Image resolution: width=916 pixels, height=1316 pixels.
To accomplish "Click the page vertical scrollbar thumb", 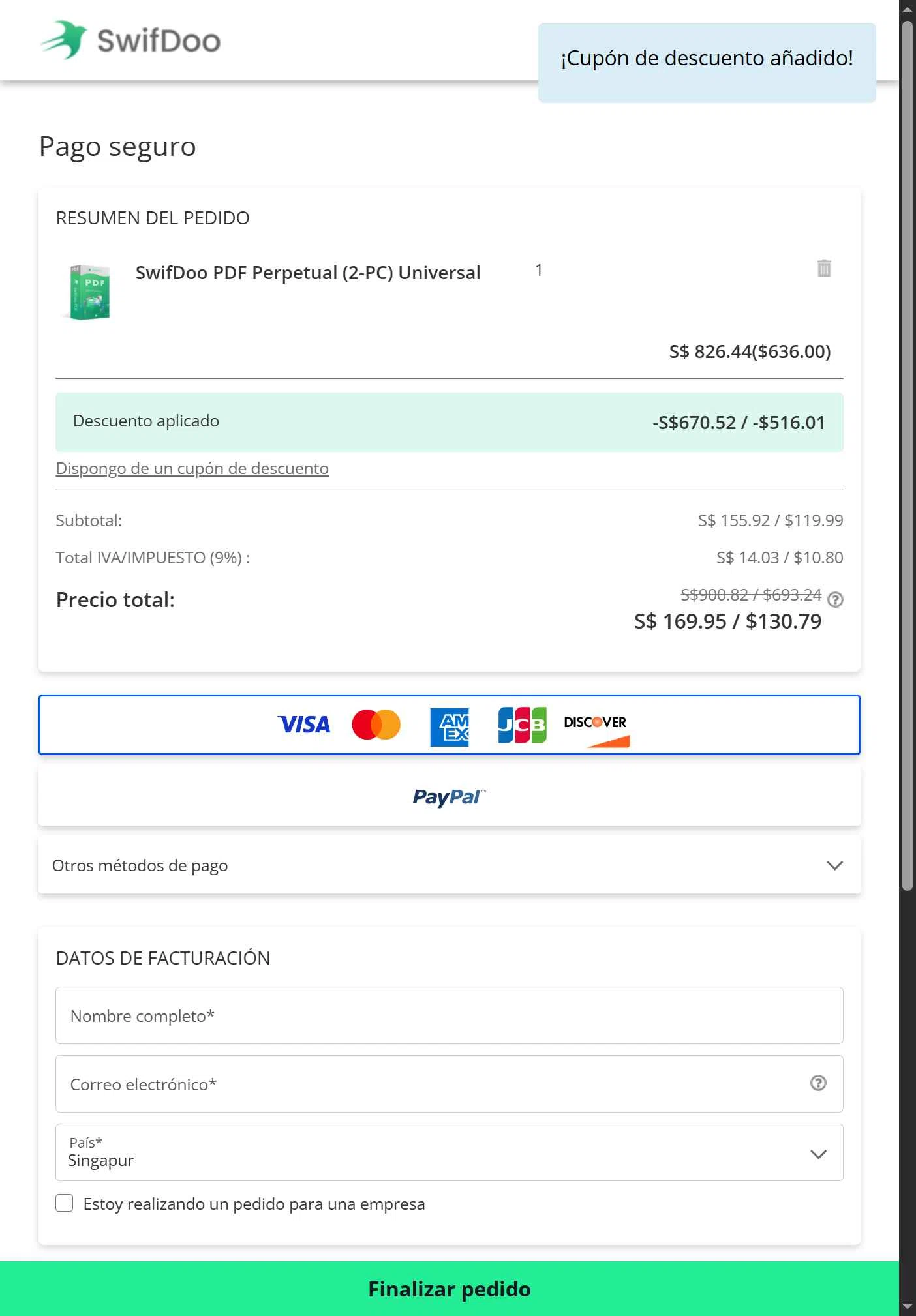I will [908, 455].
